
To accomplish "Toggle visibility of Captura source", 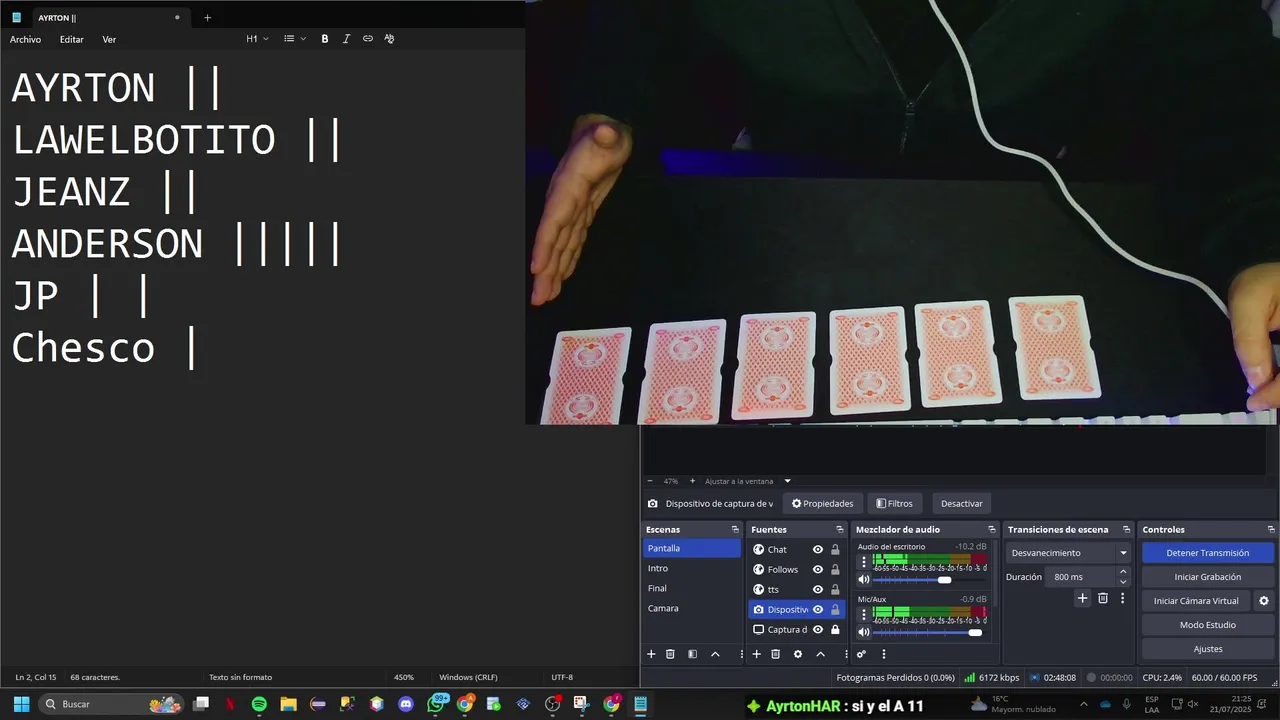I will pyautogui.click(x=818, y=629).
